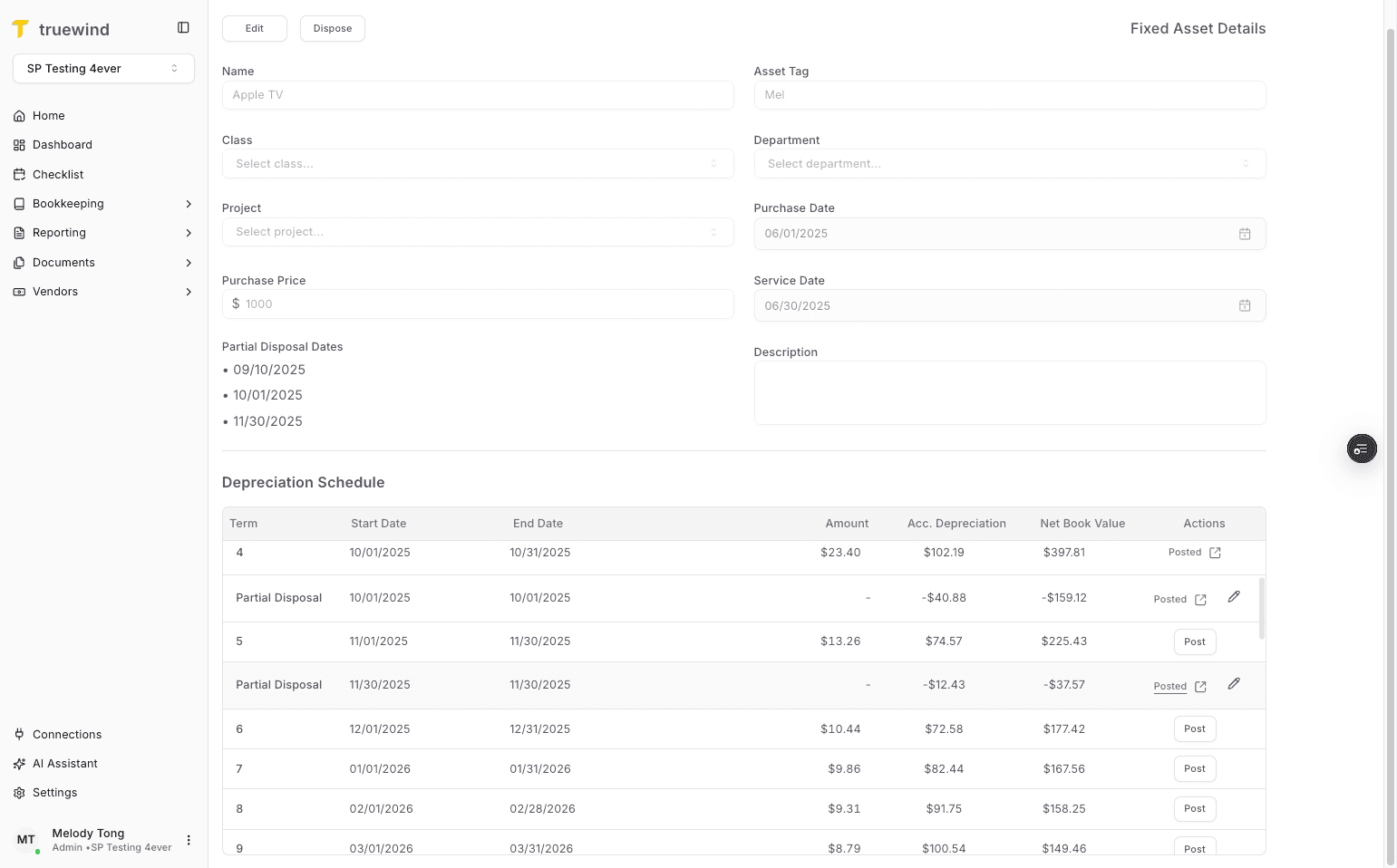Click the Truewind logo
Screen dimensions: 1397x868
pyautogui.click(x=60, y=28)
